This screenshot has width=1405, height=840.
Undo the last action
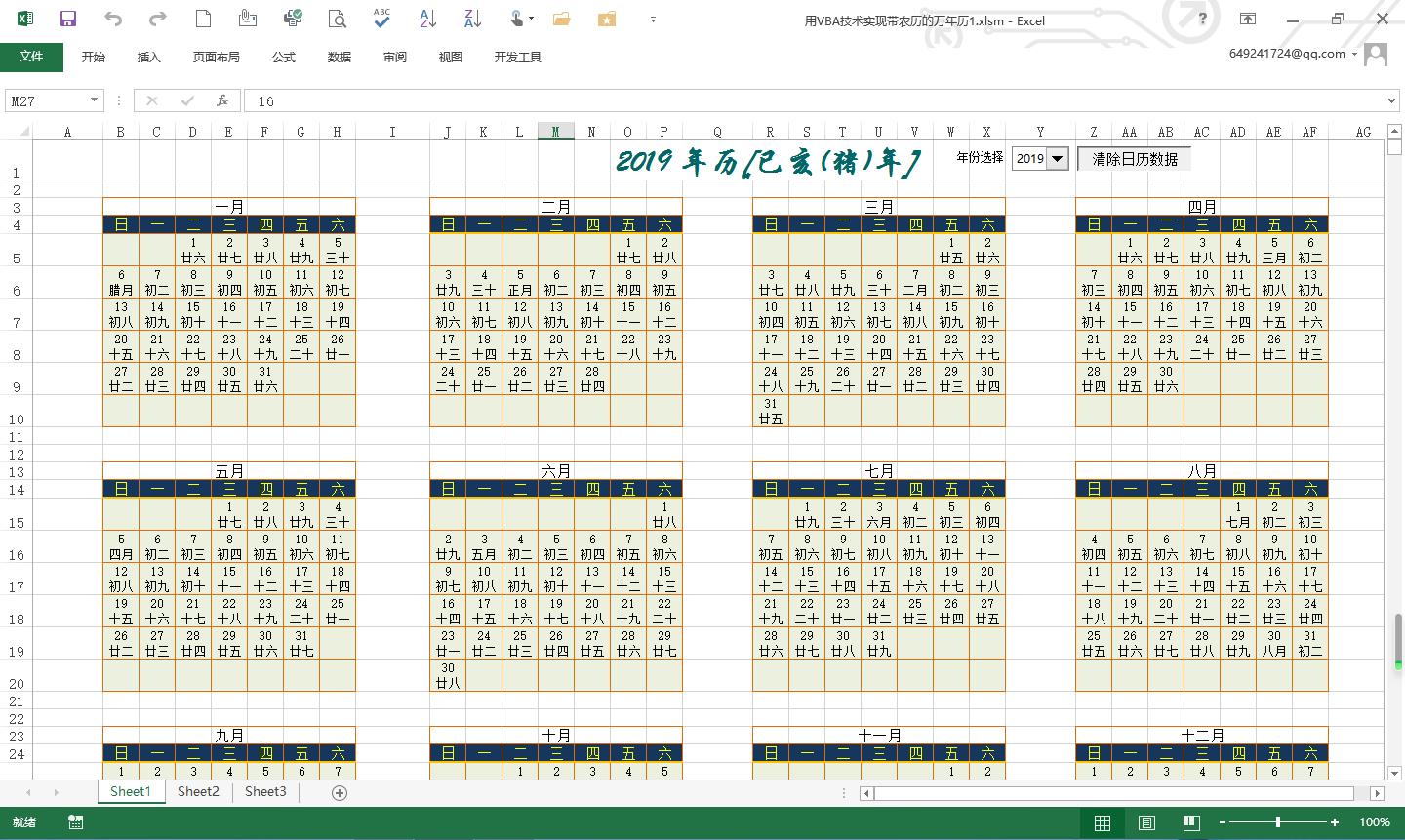click(112, 19)
